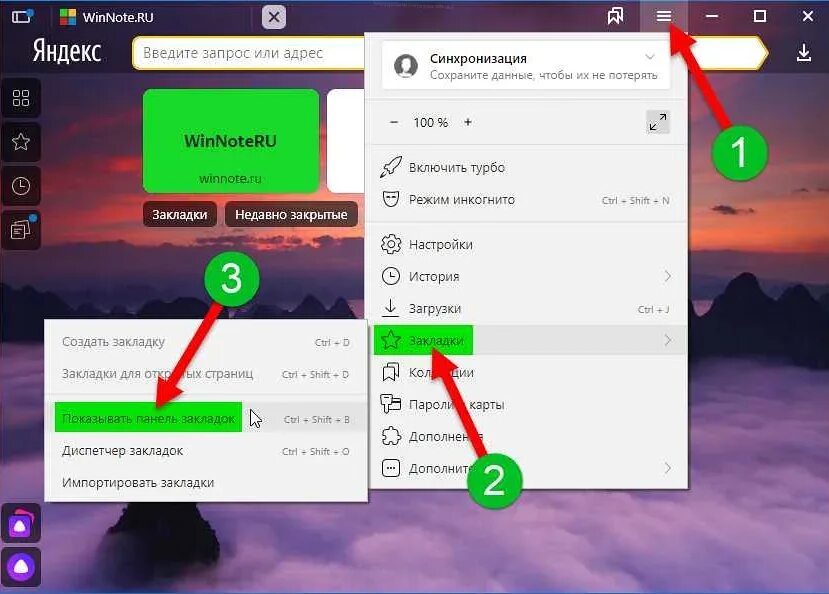Minimize the browser window
The image size is (829, 594).
point(712,16)
